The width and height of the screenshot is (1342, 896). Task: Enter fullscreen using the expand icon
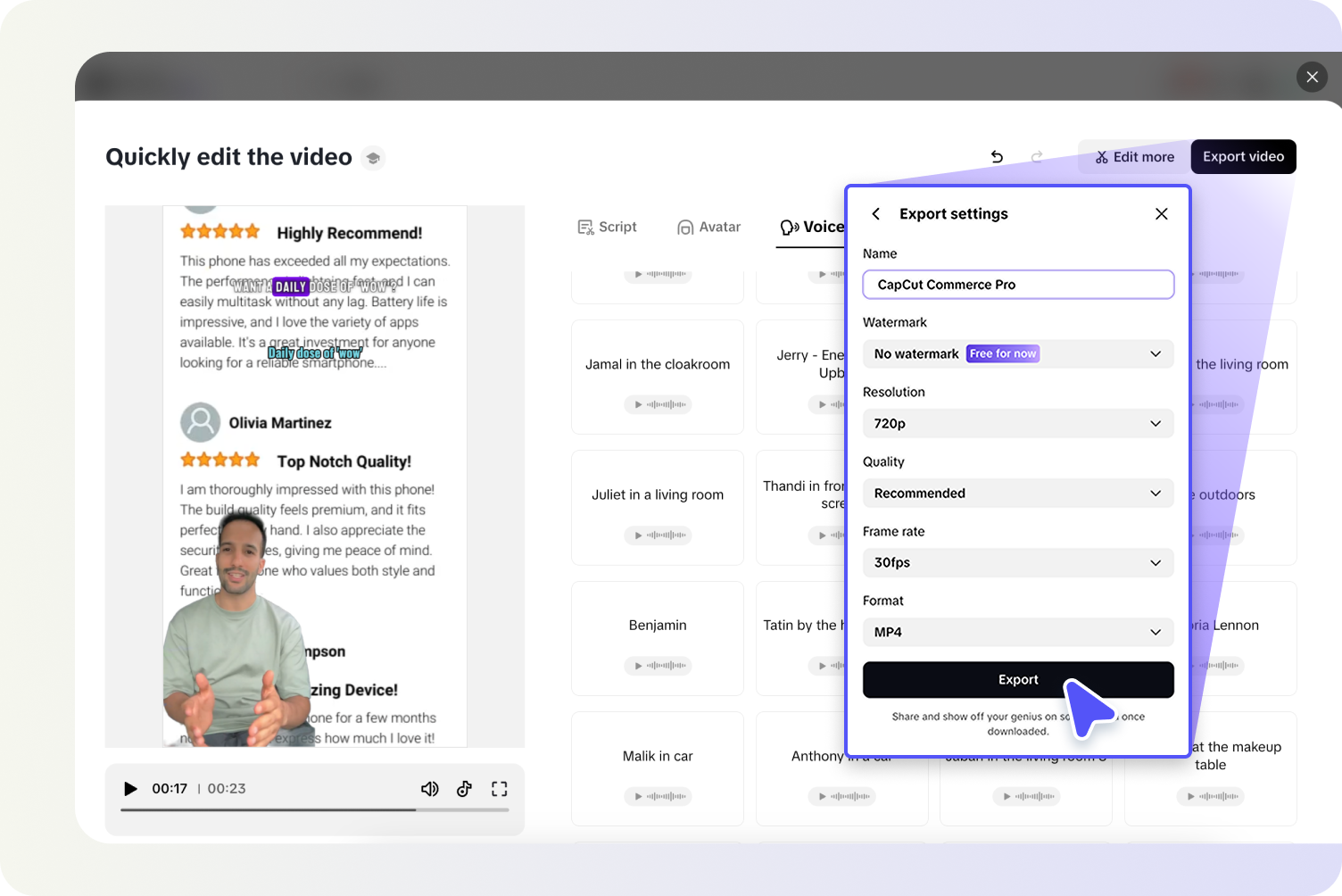(x=499, y=789)
